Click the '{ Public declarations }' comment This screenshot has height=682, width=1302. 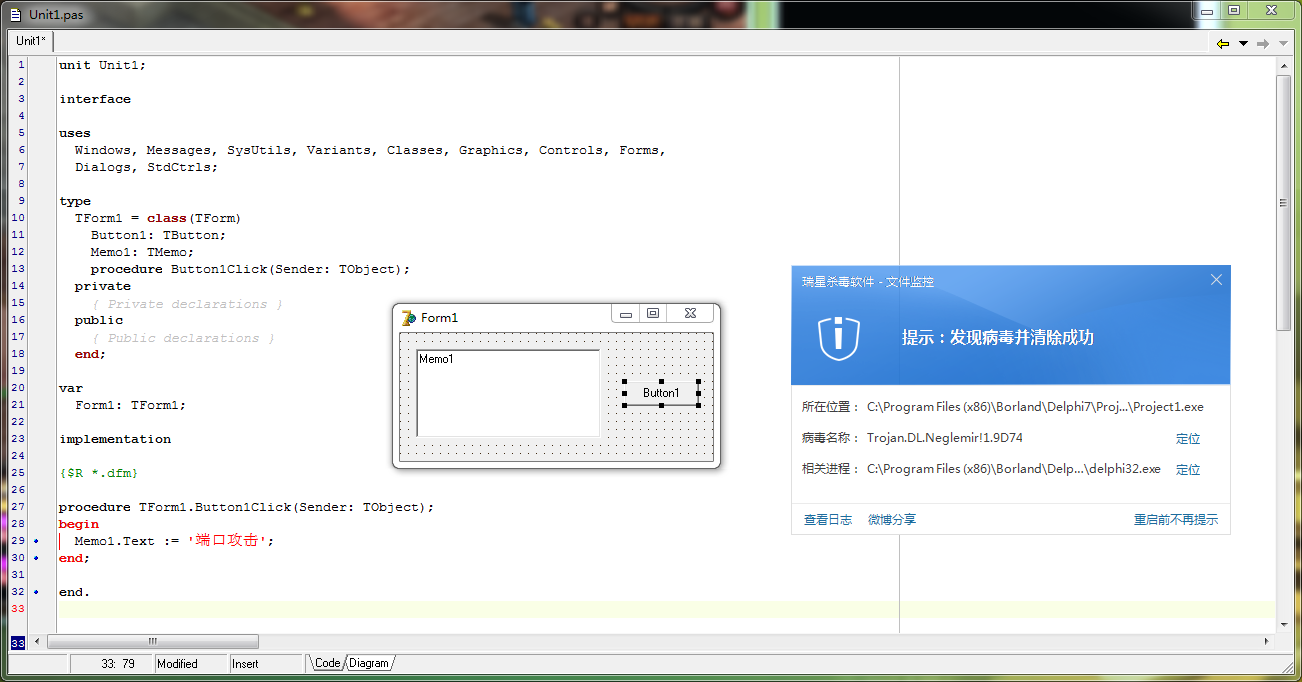tap(183, 338)
